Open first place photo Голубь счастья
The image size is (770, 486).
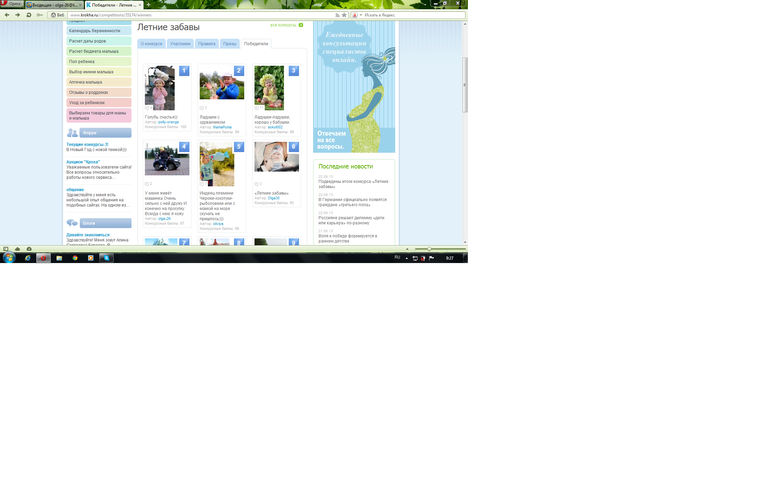pos(160,88)
